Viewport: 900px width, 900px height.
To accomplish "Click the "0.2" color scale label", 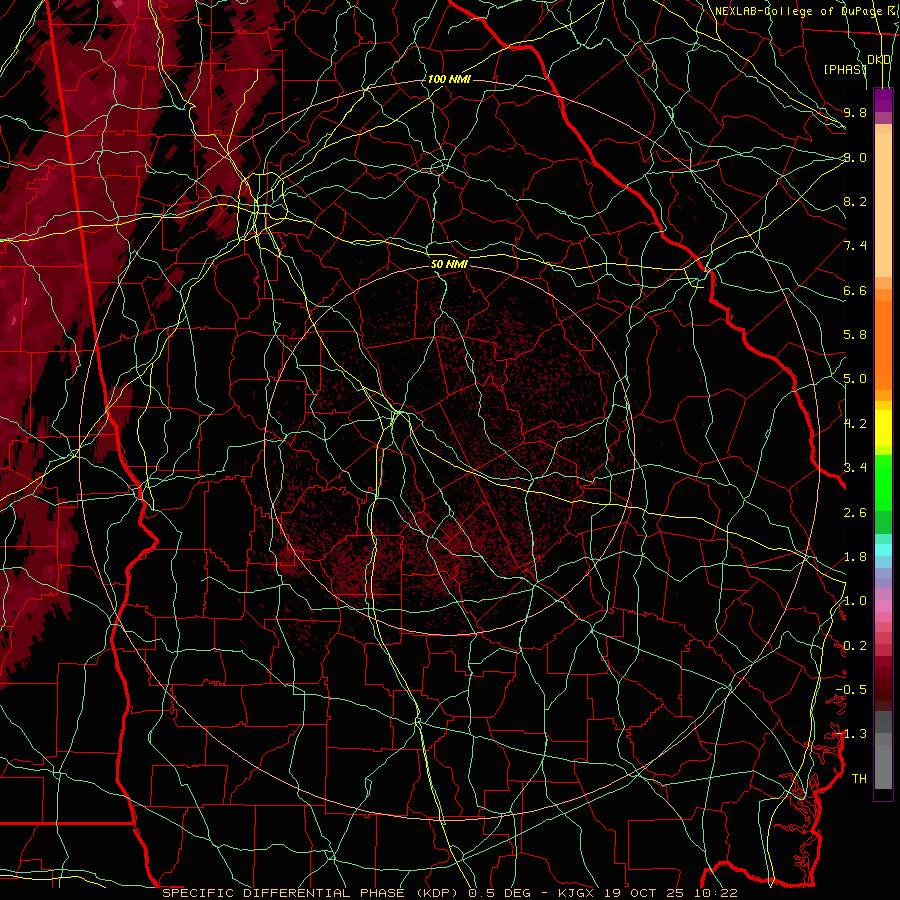I will tap(855, 646).
